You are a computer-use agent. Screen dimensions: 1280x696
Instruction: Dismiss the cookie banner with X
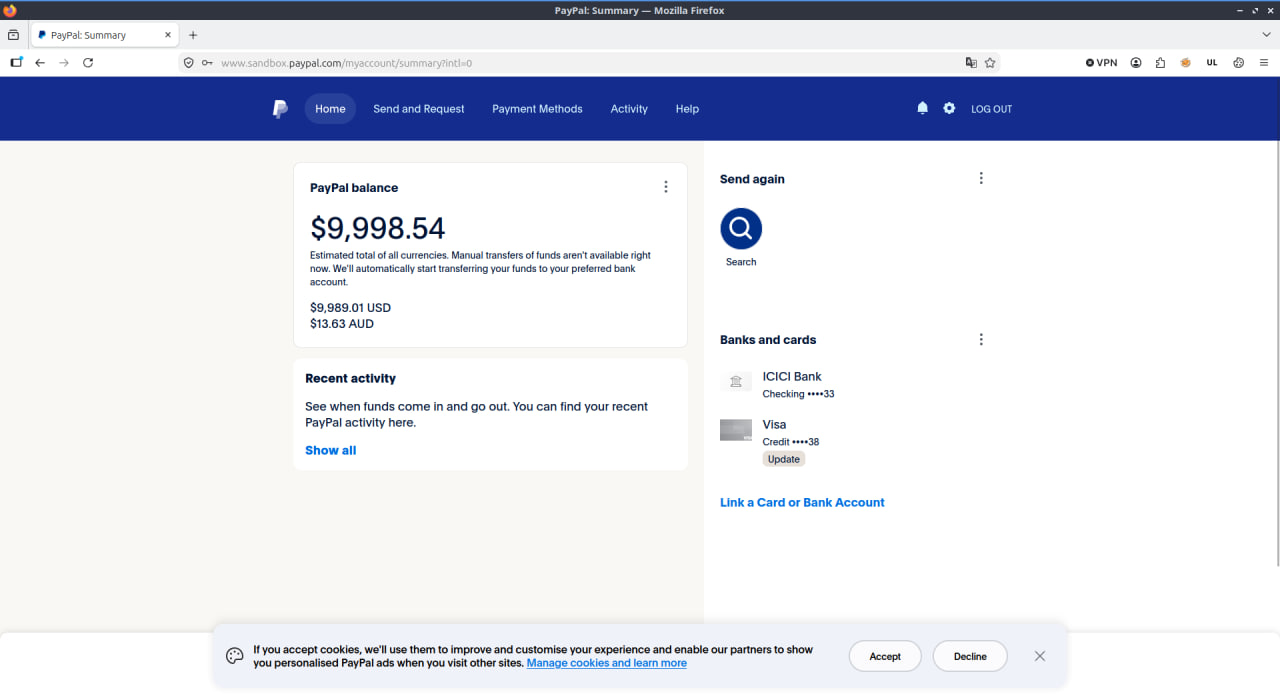1040,656
